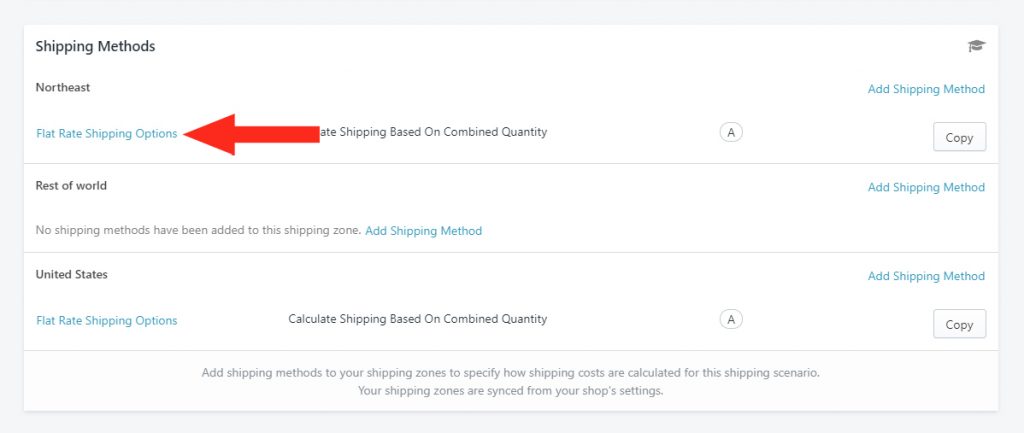Click the Northeast zone label
This screenshot has height=433, width=1024.
coord(63,88)
